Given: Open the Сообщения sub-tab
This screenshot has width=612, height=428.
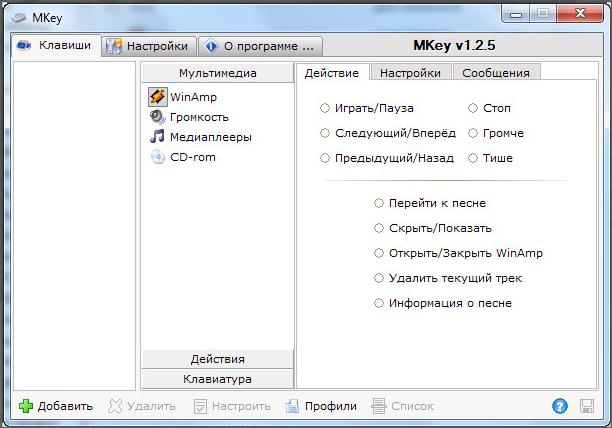Looking at the screenshot, I should tap(496, 73).
